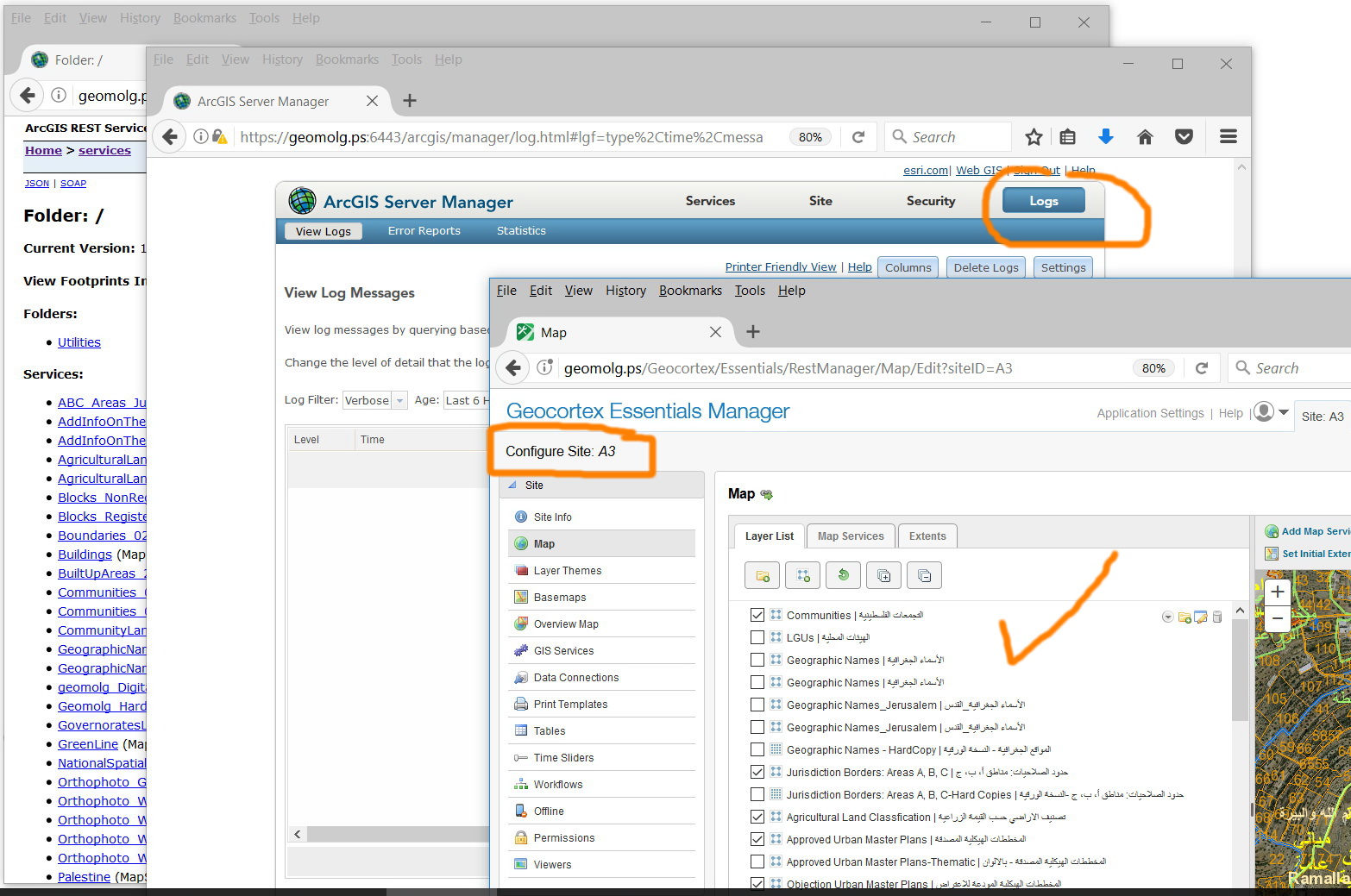Open Printer Friendly View link

(x=781, y=267)
